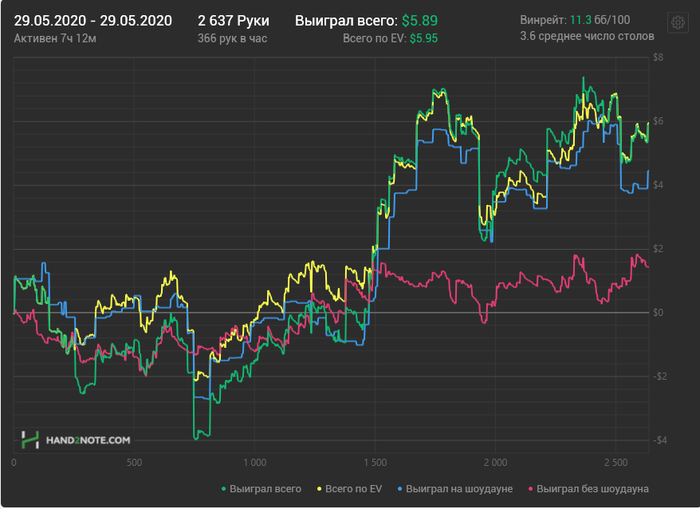Screen dimensions: 700x509
Task: Click the blue dot beside 'Выиграл на шоудауне'
Action: pyautogui.click(x=400, y=489)
